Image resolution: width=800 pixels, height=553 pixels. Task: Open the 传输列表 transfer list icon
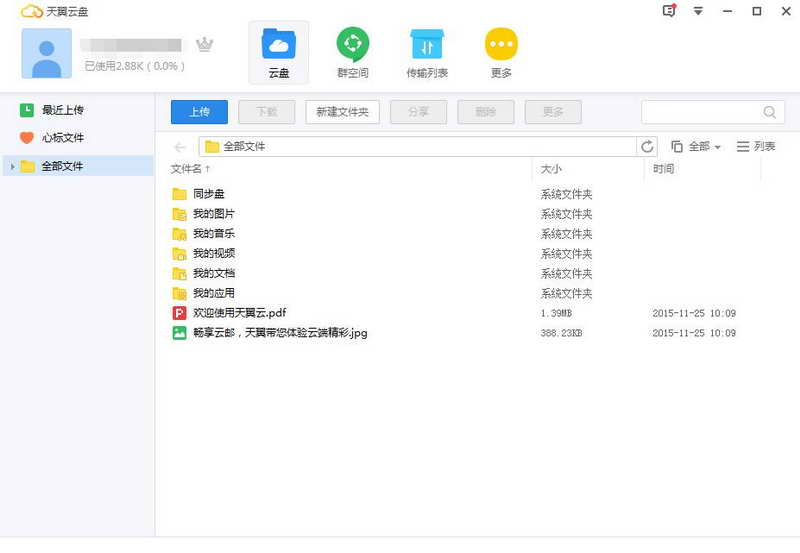(x=427, y=53)
